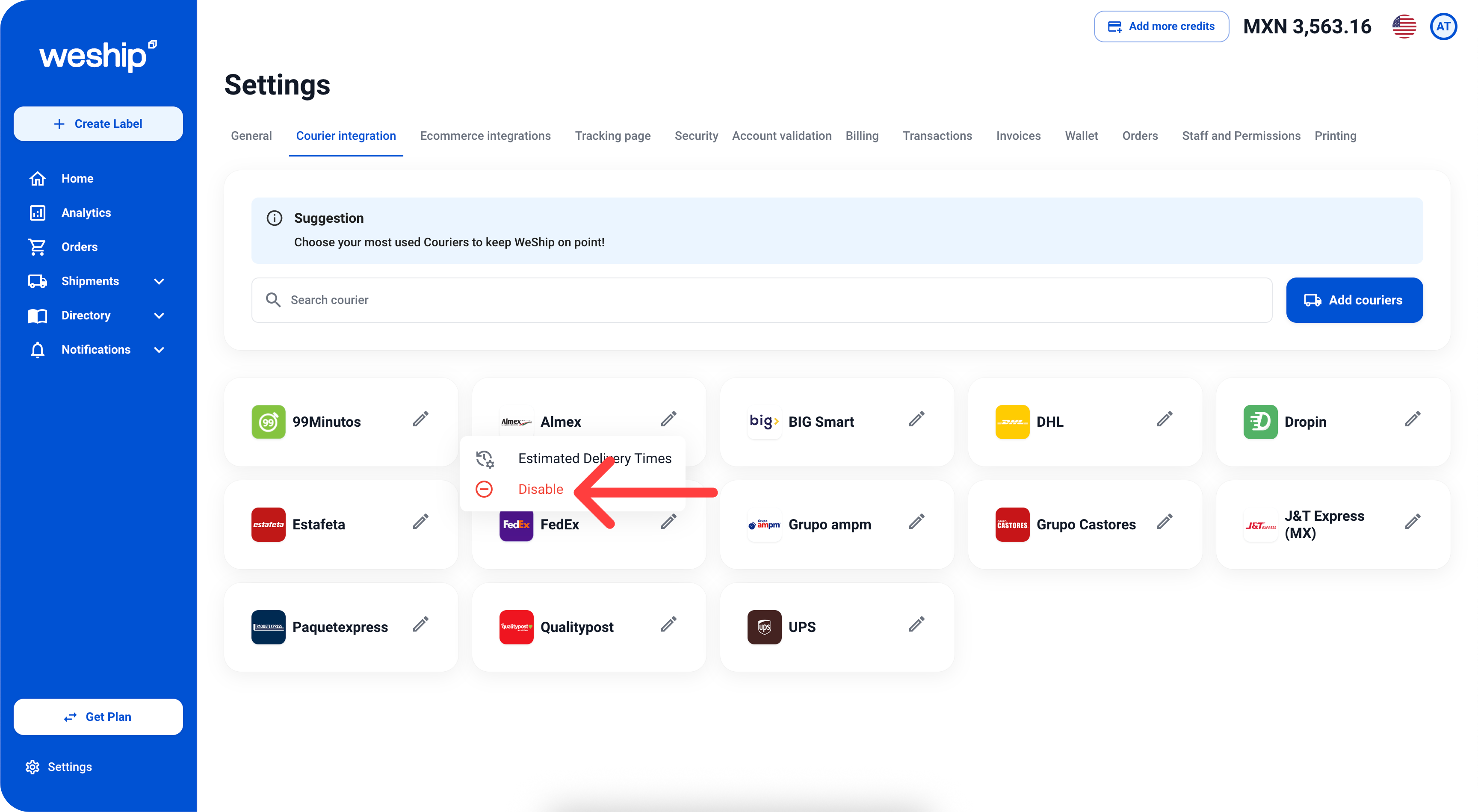Click the AT user avatar icon
This screenshot has height=812, width=1478.
point(1443,27)
